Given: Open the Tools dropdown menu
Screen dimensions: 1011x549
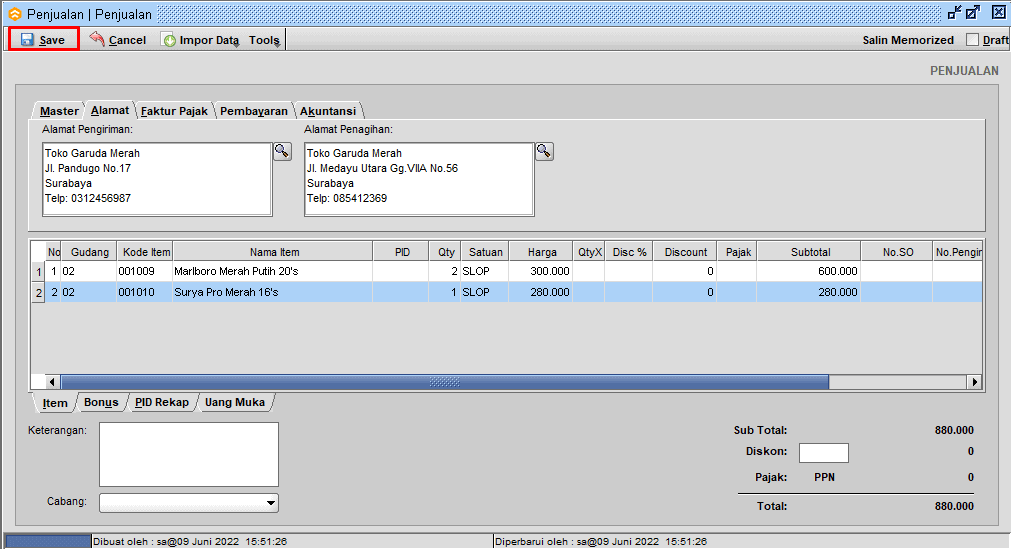Looking at the screenshot, I should [x=265, y=40].
